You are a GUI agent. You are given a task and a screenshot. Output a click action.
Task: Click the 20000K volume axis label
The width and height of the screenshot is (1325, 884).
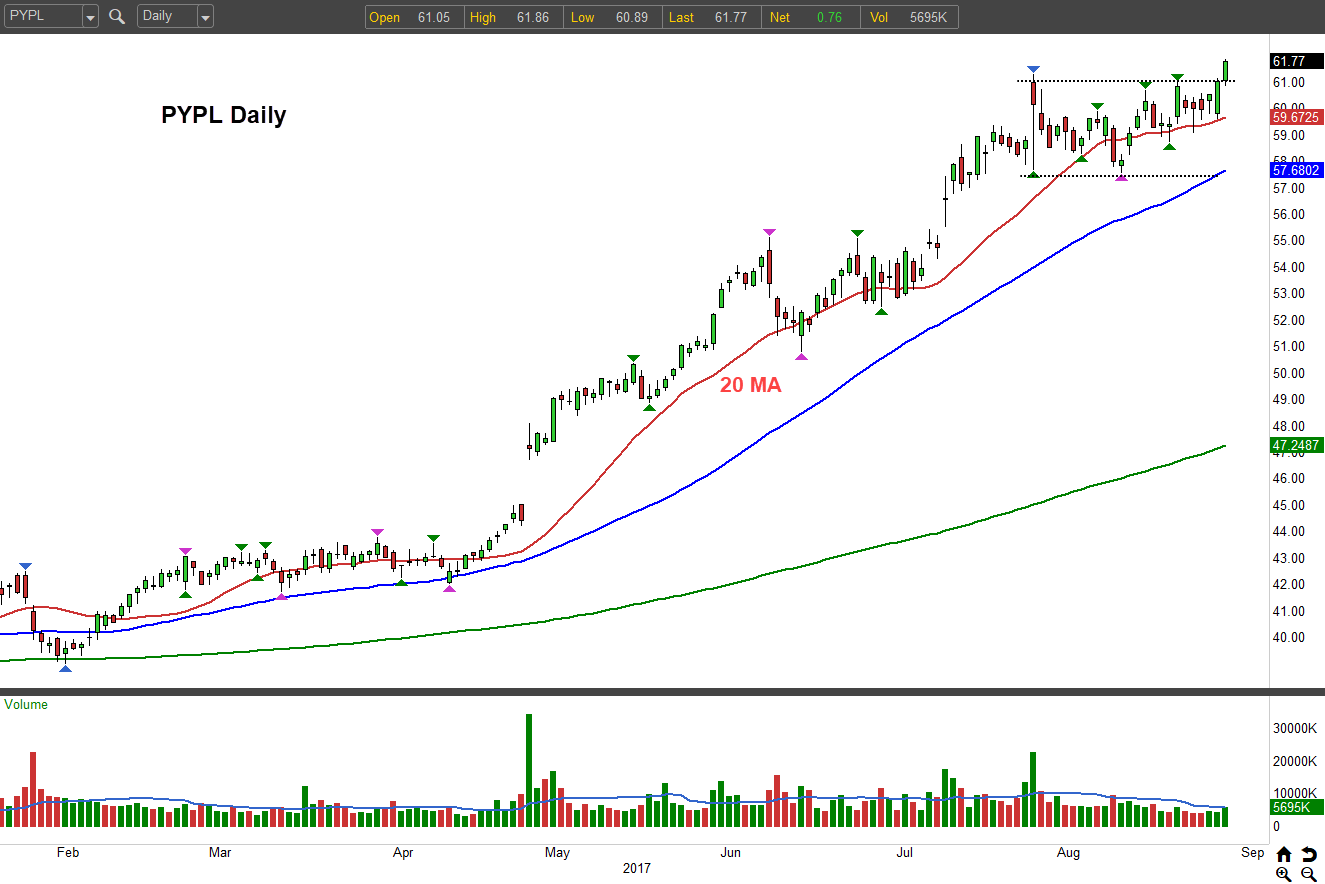(1293, 762)
